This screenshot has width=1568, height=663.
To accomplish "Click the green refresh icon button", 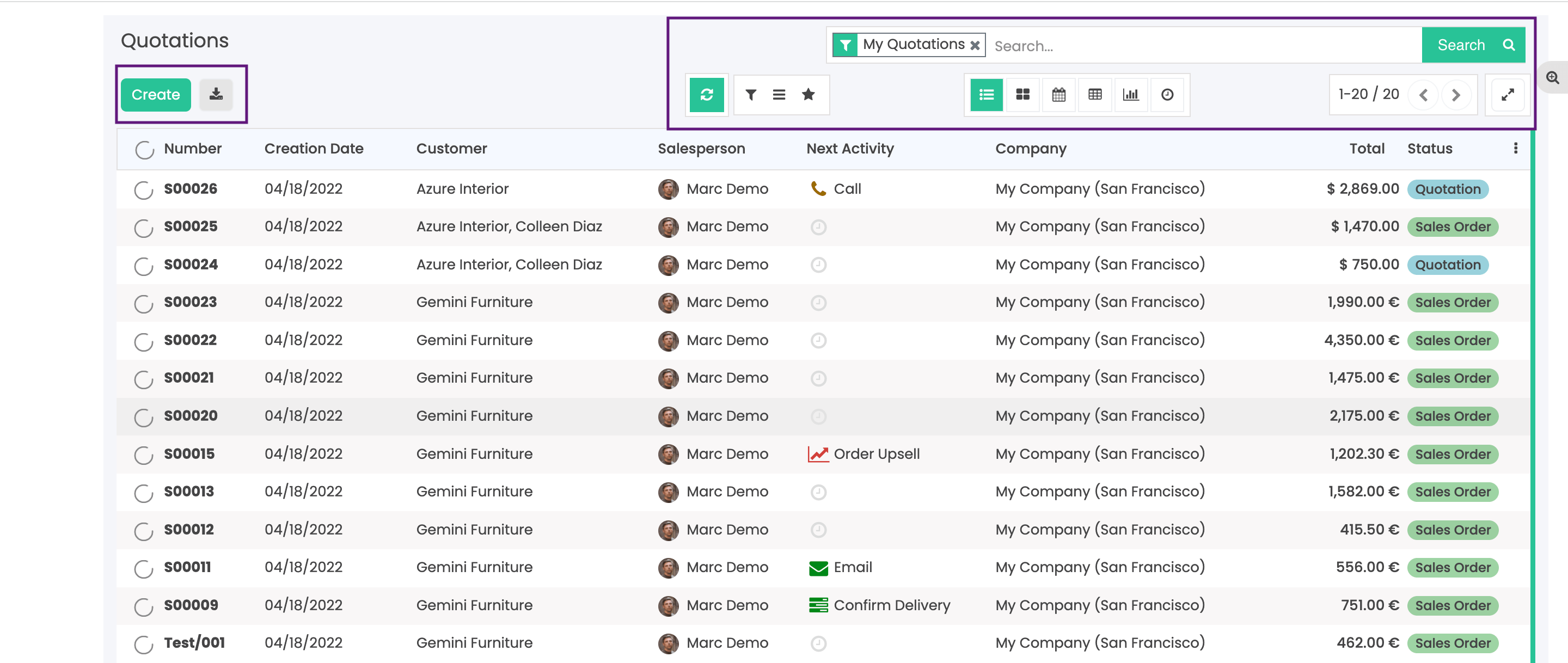I will tap(706, 94).
